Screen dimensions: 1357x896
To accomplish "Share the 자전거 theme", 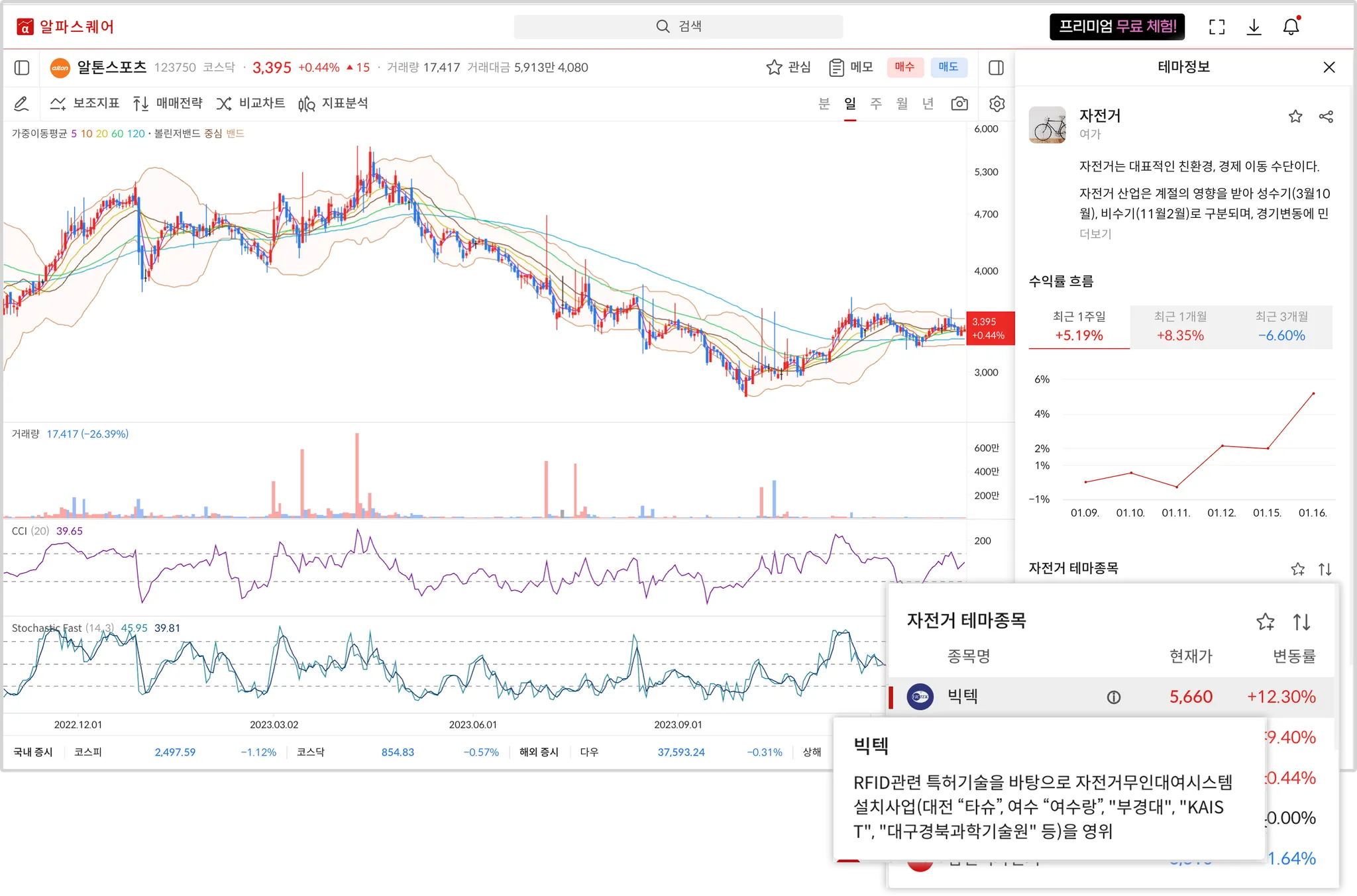I will click(1326, 117).
